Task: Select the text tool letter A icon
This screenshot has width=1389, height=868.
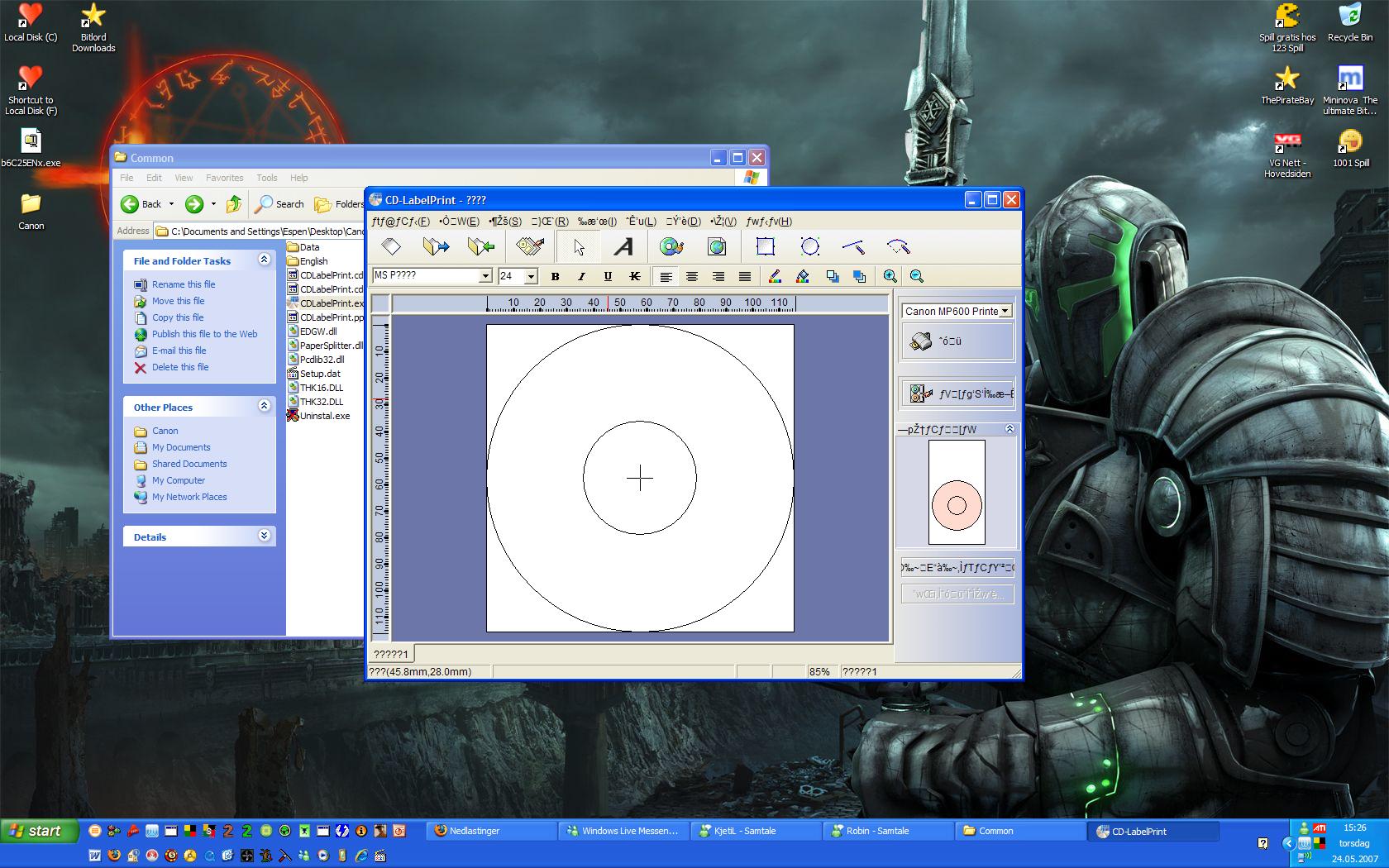Action: point(623,246)
